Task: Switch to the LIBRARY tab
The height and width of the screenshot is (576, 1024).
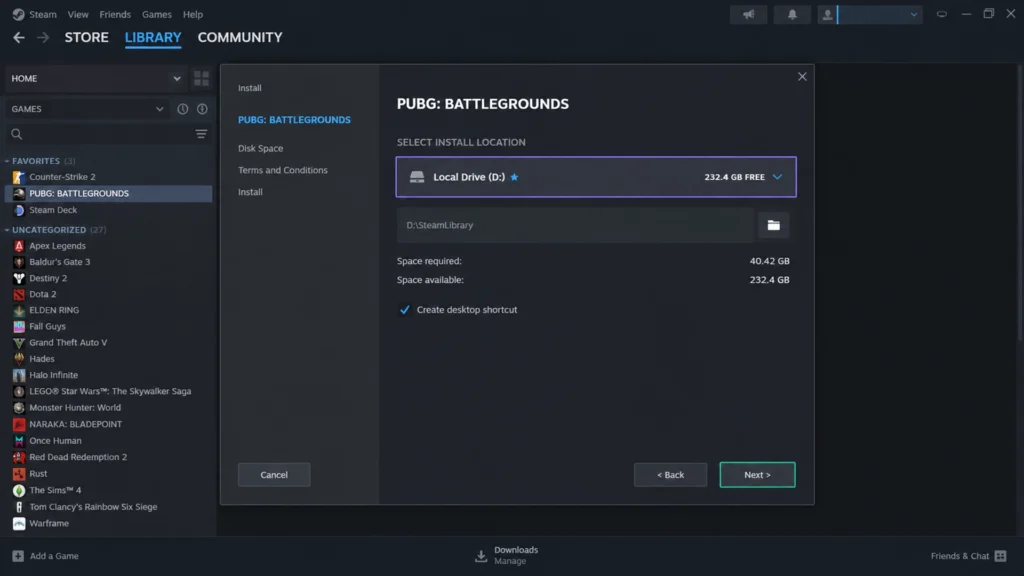Action: pos(153,38)
